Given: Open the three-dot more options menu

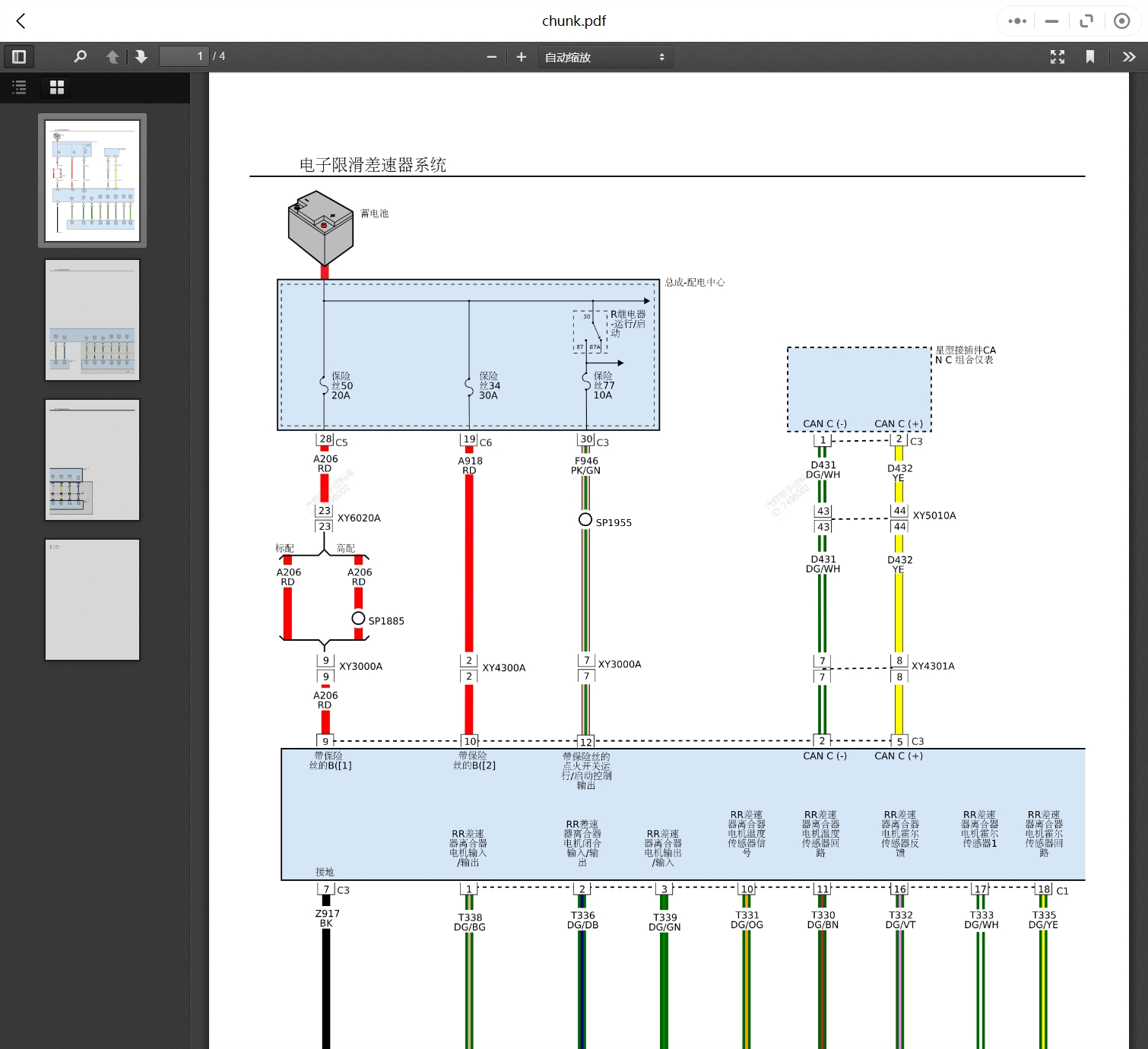Looking at the screenshot, I should (x=1017, y=21).
